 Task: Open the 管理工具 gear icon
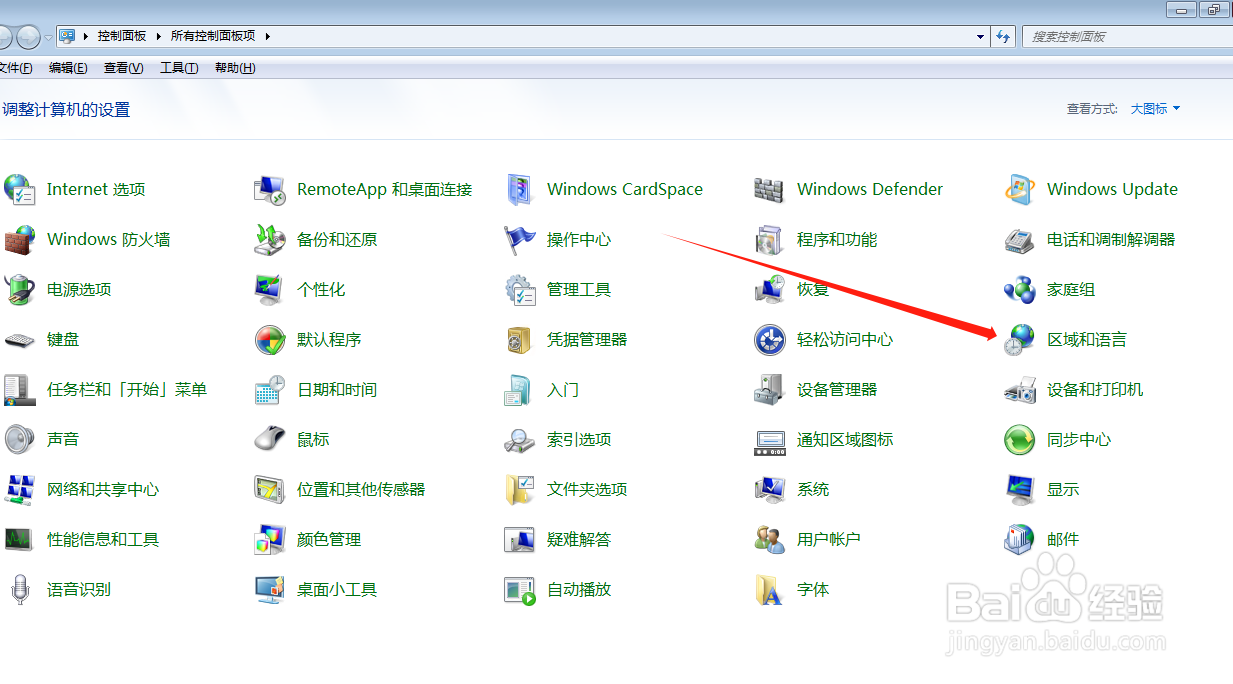[520, 289]
